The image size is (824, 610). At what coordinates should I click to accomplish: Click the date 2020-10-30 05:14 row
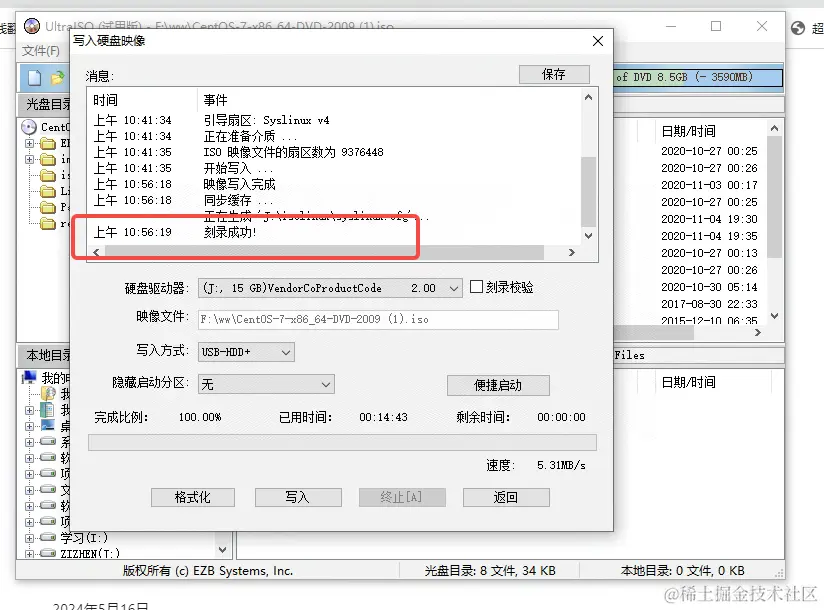(709, 287)
